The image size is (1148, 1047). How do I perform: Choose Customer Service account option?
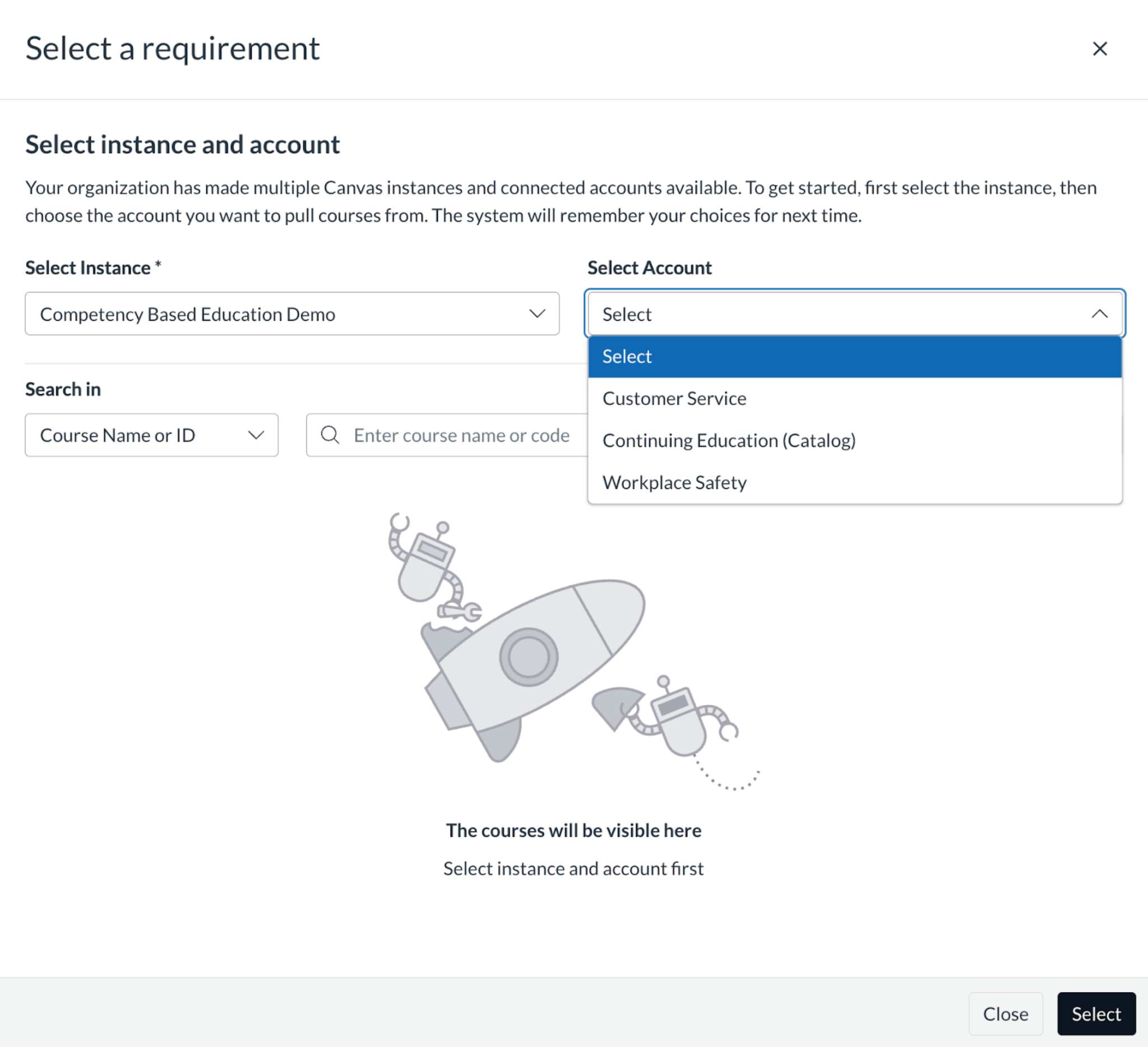tap(674, 399)
